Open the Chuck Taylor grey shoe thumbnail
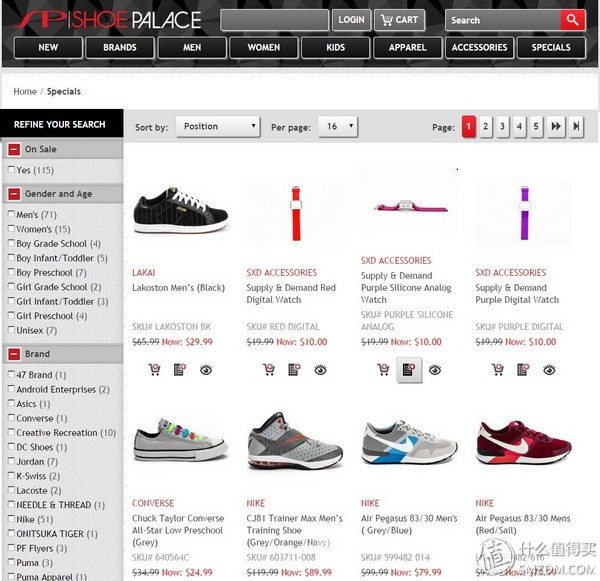 (181, 440)
